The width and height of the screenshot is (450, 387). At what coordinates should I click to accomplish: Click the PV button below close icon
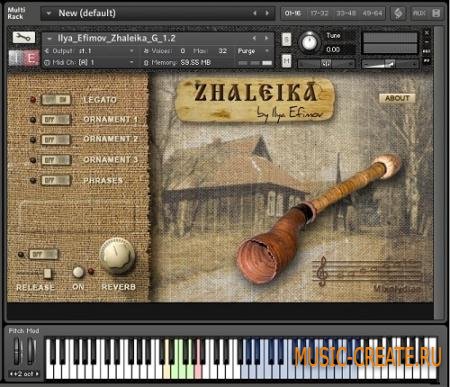[x=426, y=61]
